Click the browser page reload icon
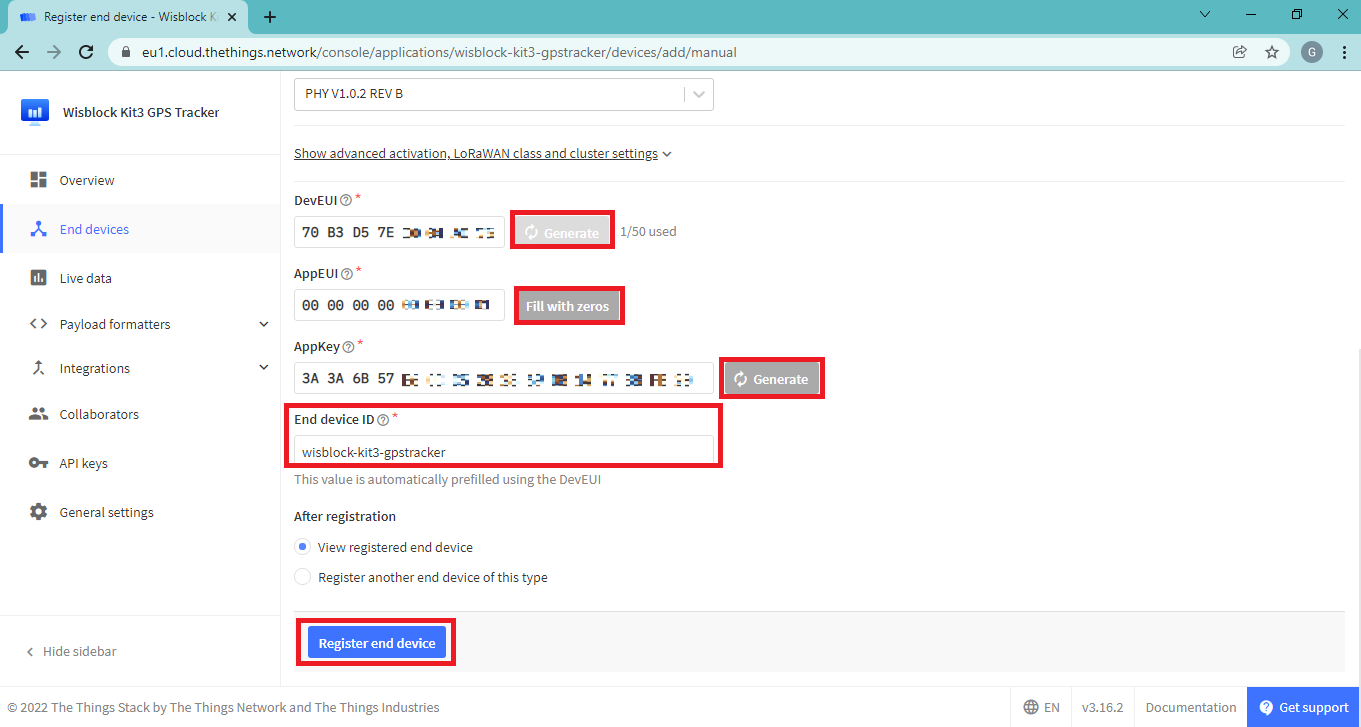1361x727 pixels. point(86,52)
